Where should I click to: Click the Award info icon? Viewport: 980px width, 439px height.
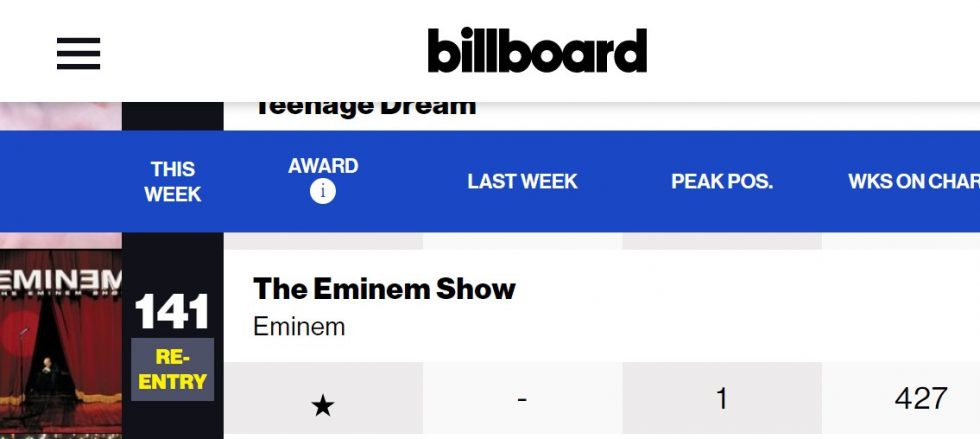[322, 191]
